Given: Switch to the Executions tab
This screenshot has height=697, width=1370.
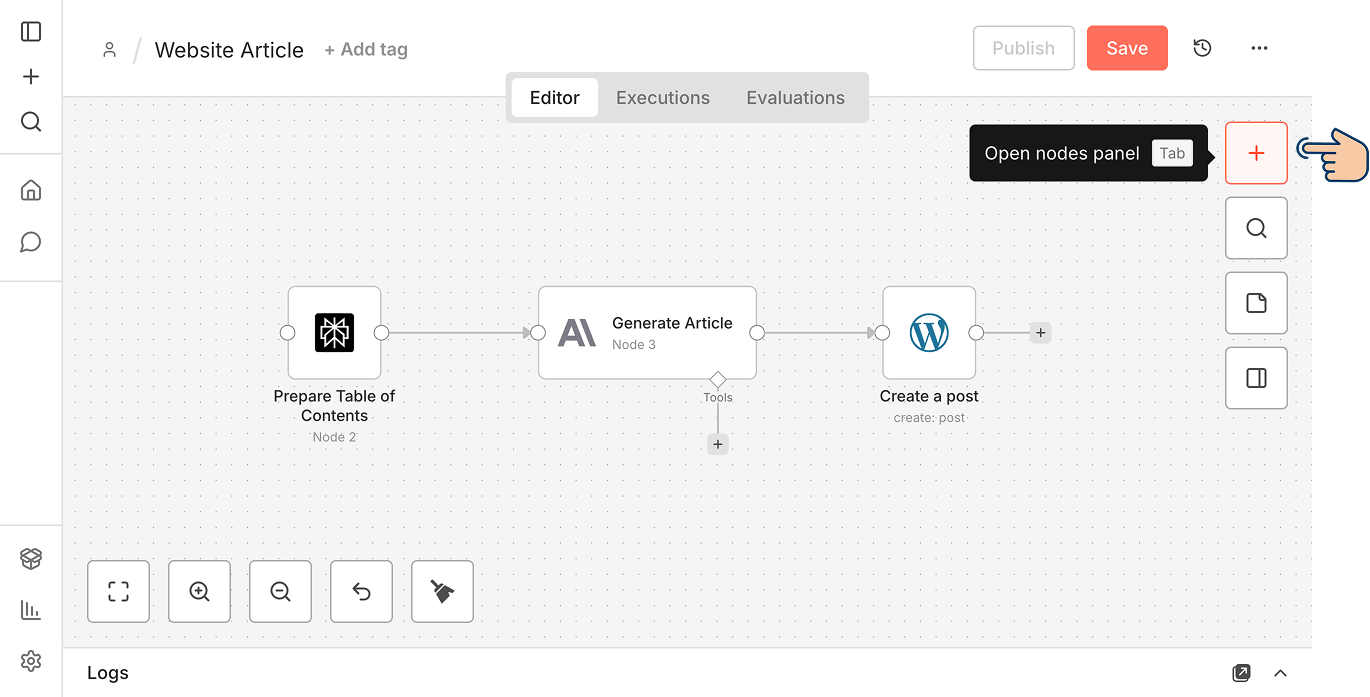Looking at the screenshot, I should click(x=663, y=97).
